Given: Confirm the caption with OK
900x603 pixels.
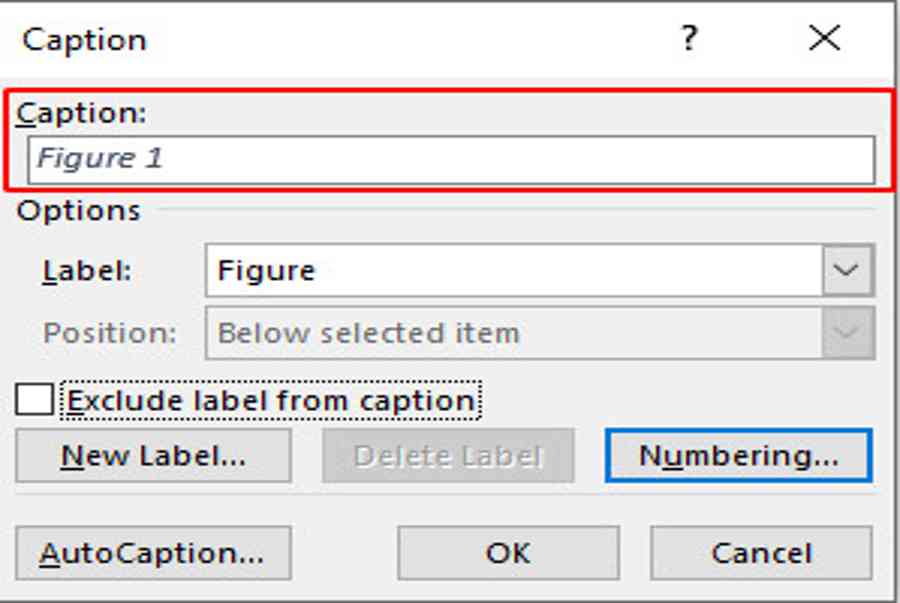Looking at the screenshot, I should [x=508, y=553].
